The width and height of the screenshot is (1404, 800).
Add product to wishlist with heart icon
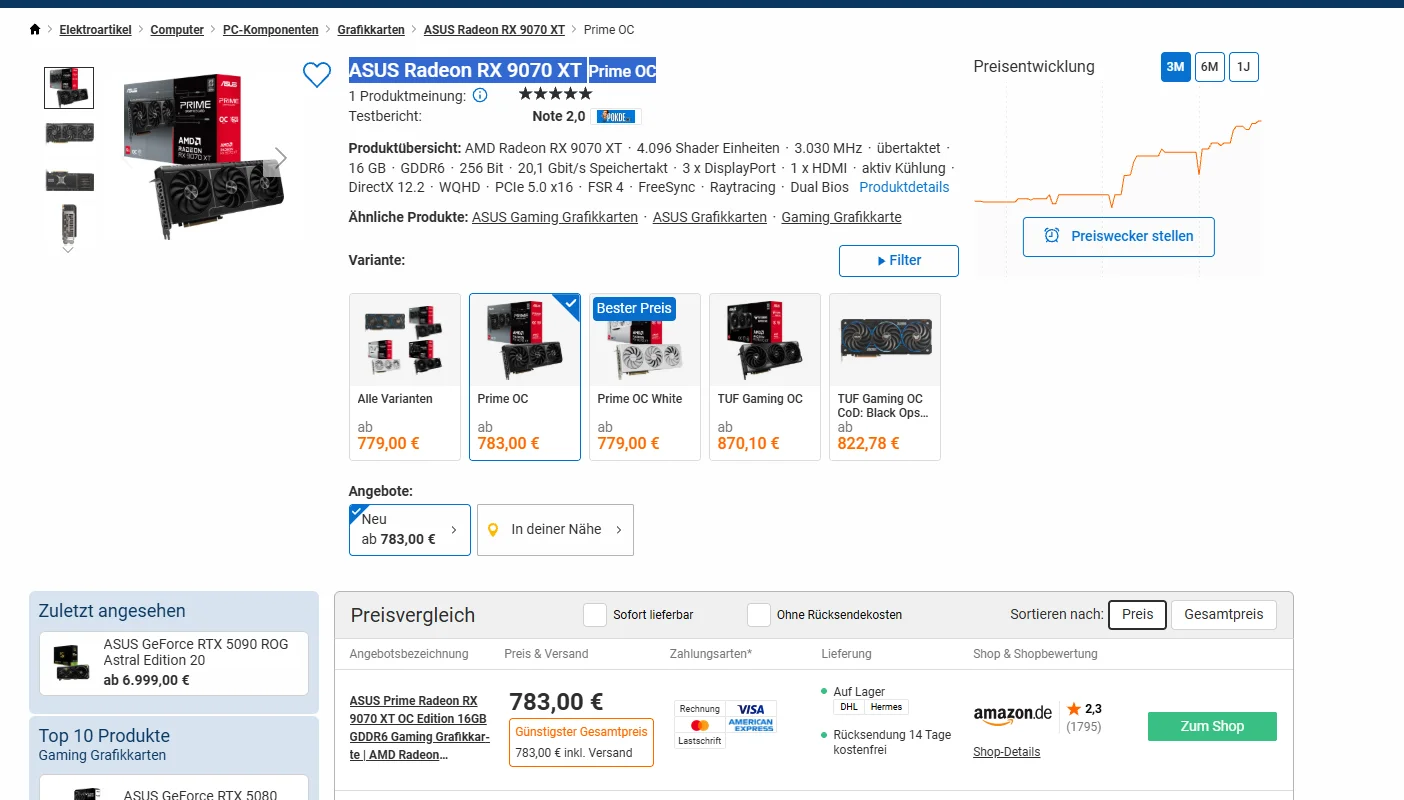pos(317,75)
